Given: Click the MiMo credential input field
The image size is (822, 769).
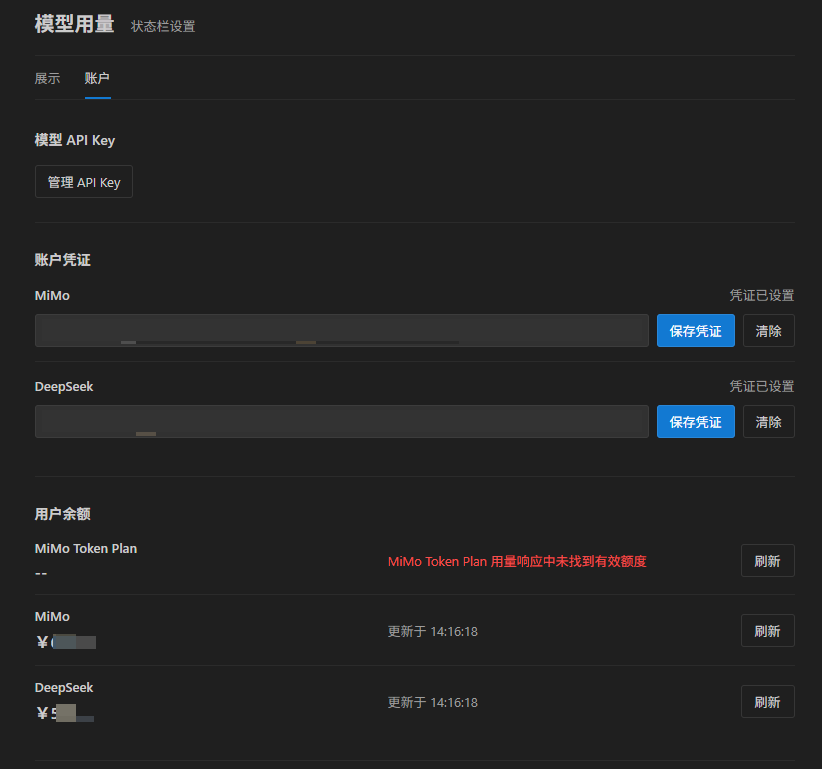Looking at the screenshot, I should 342,331.
